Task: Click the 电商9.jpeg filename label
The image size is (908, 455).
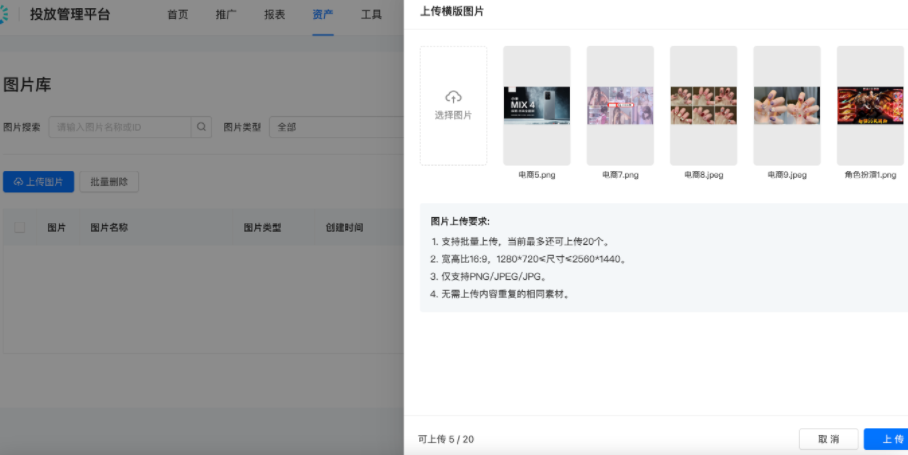Action: click(787, 175)
